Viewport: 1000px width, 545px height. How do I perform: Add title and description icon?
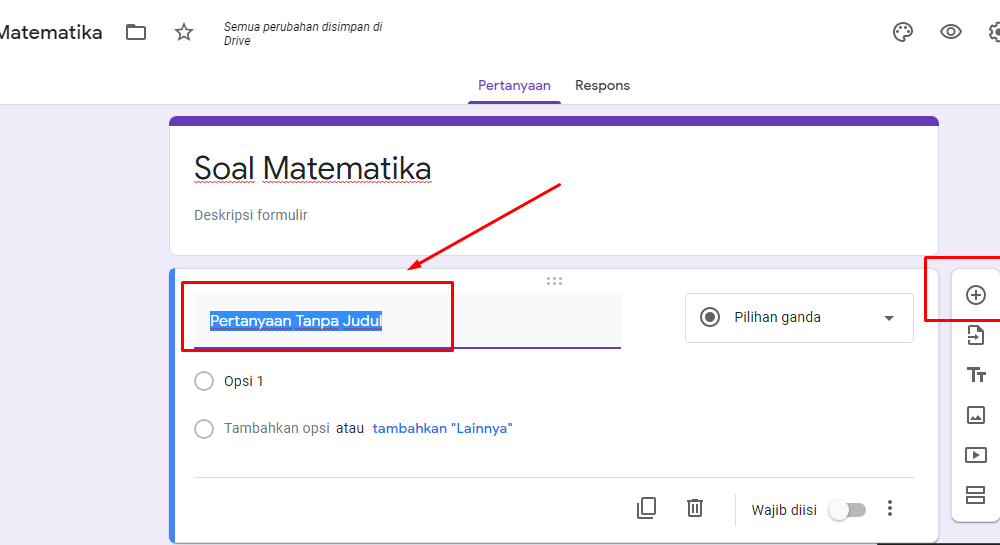coord(975,375)
